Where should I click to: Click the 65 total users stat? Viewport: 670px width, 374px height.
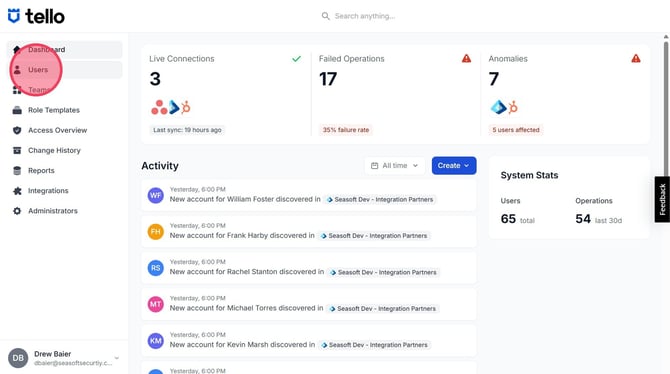(517, 219)
